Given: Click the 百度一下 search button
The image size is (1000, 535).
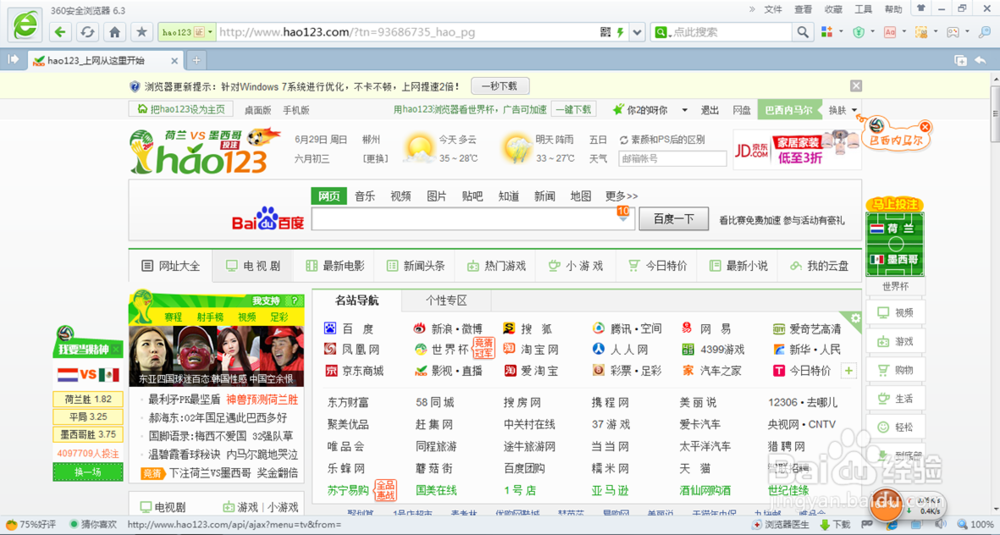Looking at the screenshot, I should click(673, 219).
